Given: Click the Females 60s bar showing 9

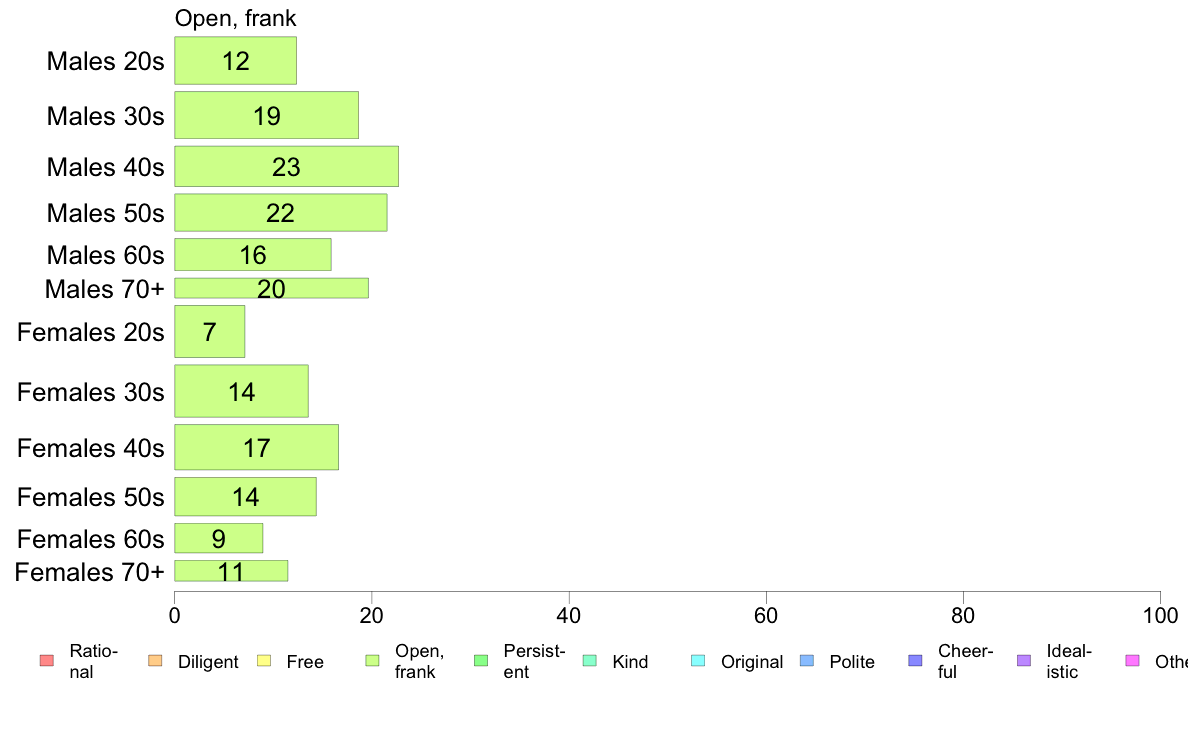Looking at the screenshot, I should pos(219,539).
